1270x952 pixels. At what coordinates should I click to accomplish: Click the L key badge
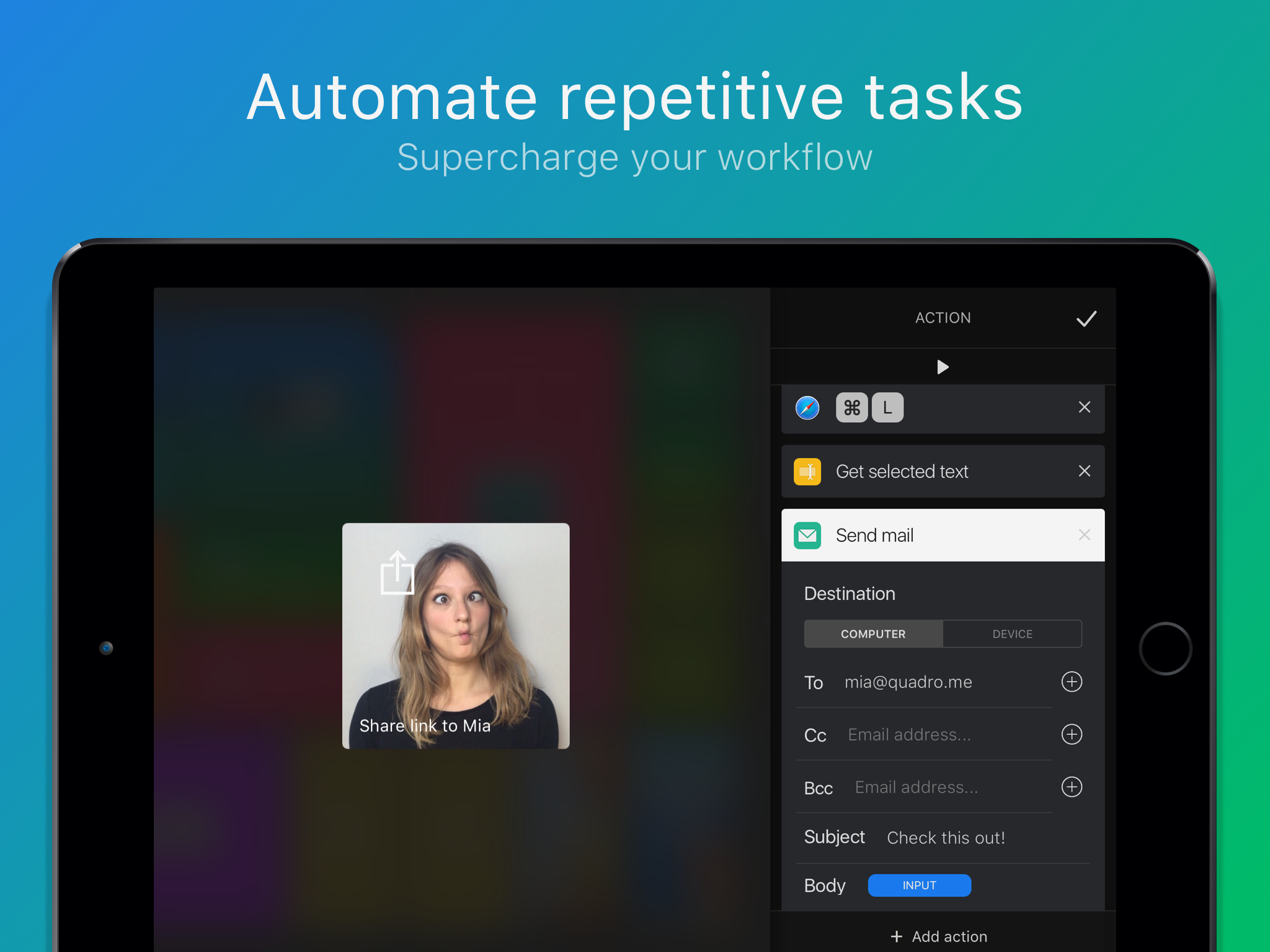887,408
